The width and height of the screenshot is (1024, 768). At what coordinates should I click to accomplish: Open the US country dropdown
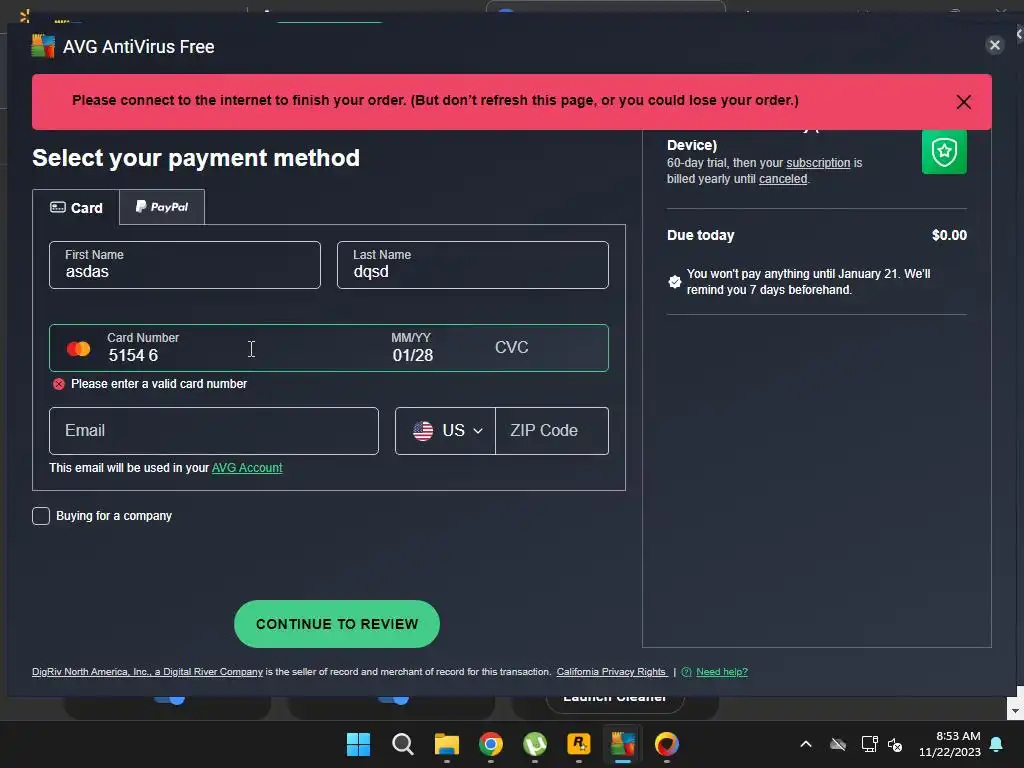pos(446,431)
